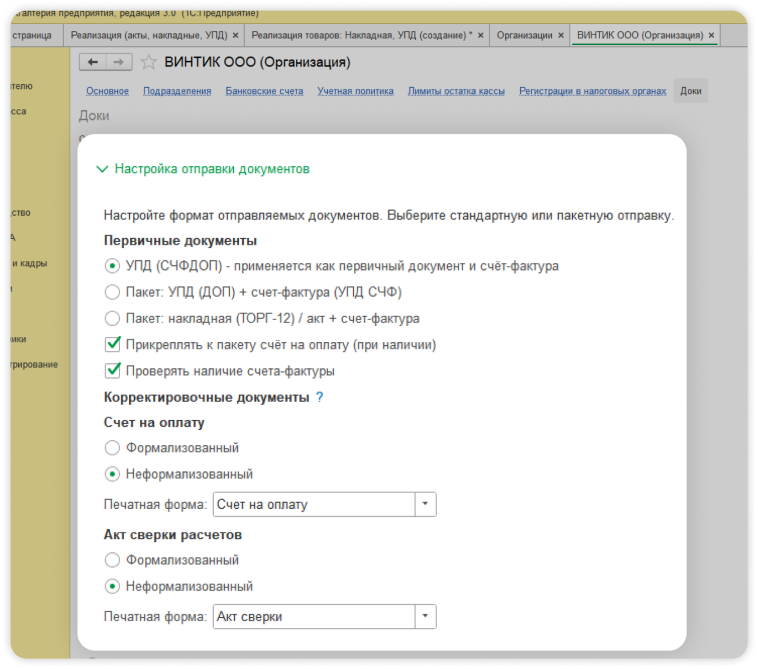Toggle Проверять наличие счета-фактуры checkbox

click(x=113, y=371)
